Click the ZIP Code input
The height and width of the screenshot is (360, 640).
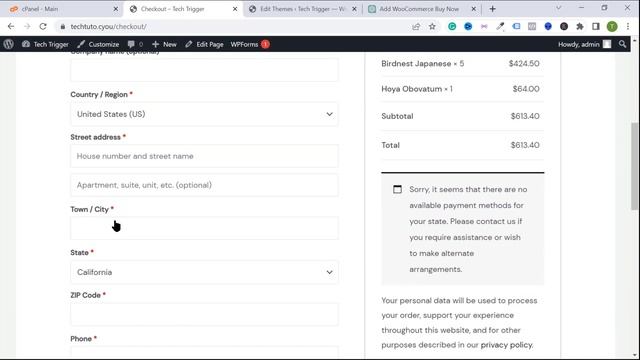204,314
